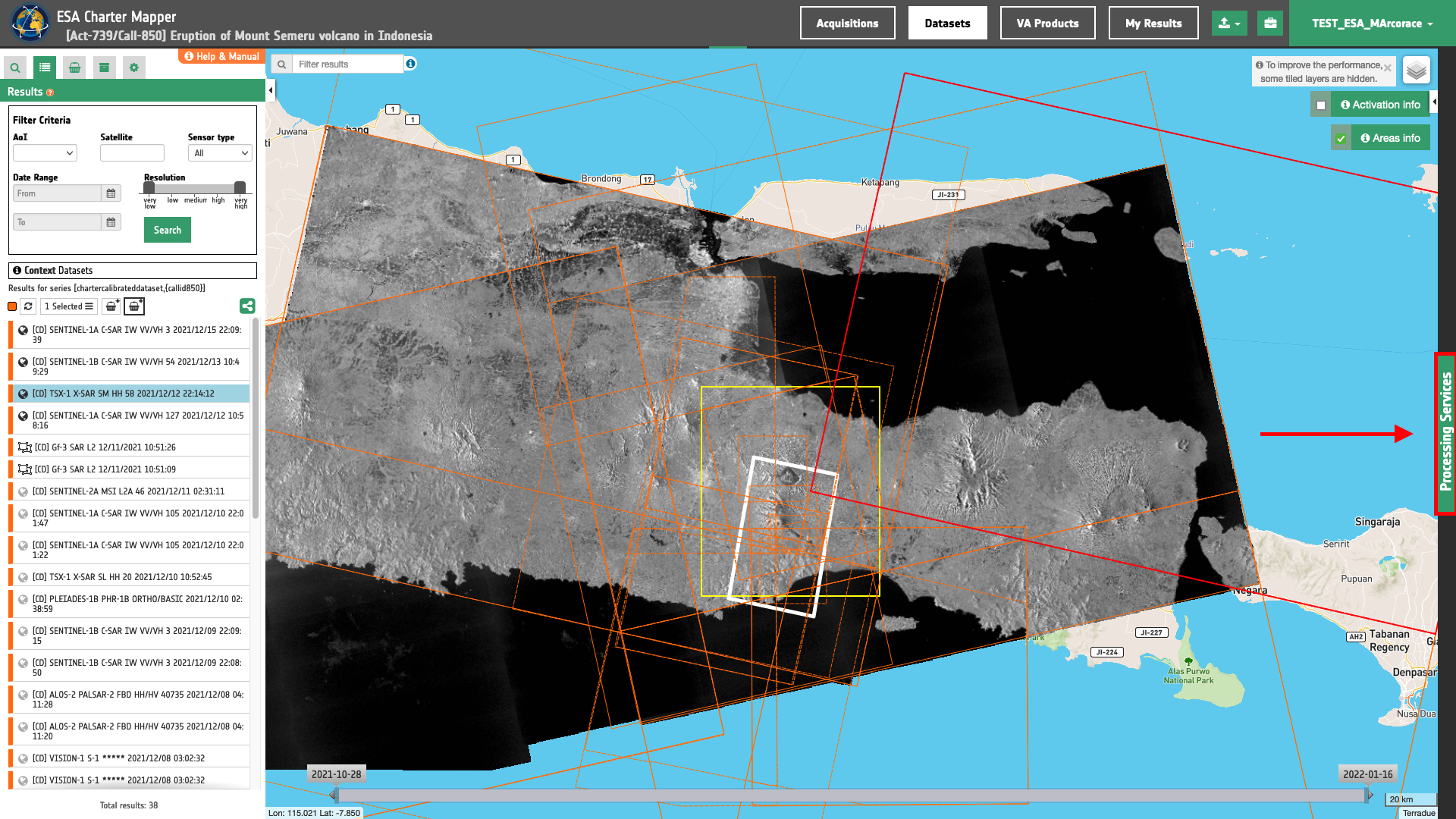Click footprint icon for Gf-3 SAR L2 10:51:09
Screen dimensions: 1456x819
coord(25,469)
